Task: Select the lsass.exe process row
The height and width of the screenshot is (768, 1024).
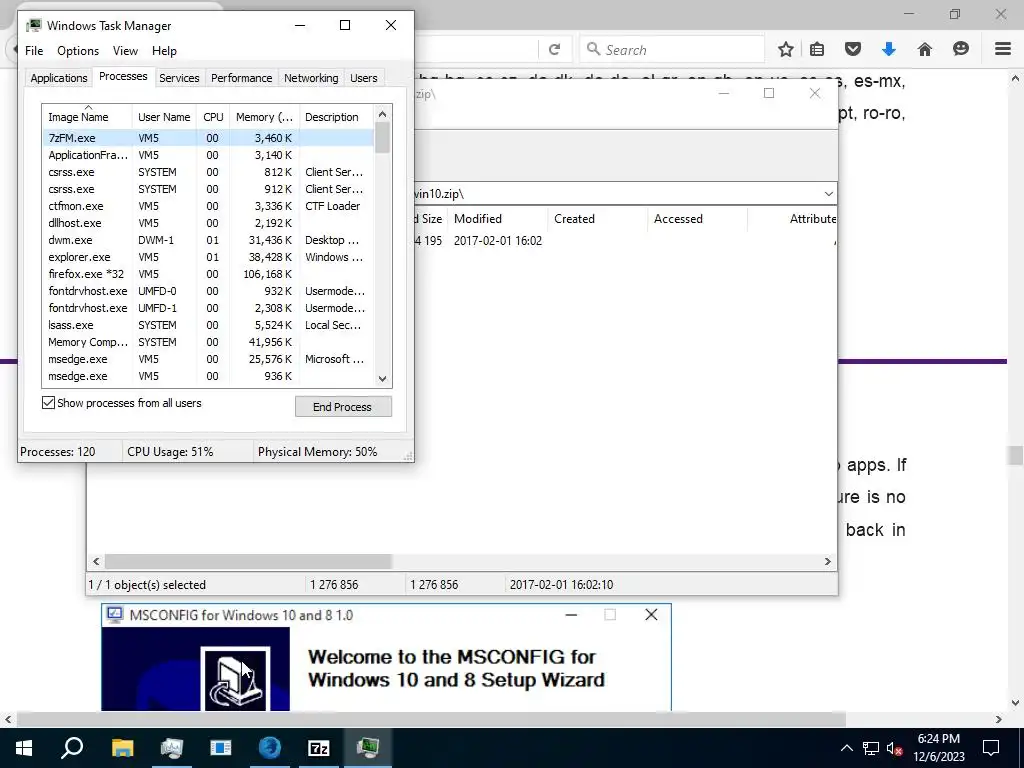Action: 208,325
